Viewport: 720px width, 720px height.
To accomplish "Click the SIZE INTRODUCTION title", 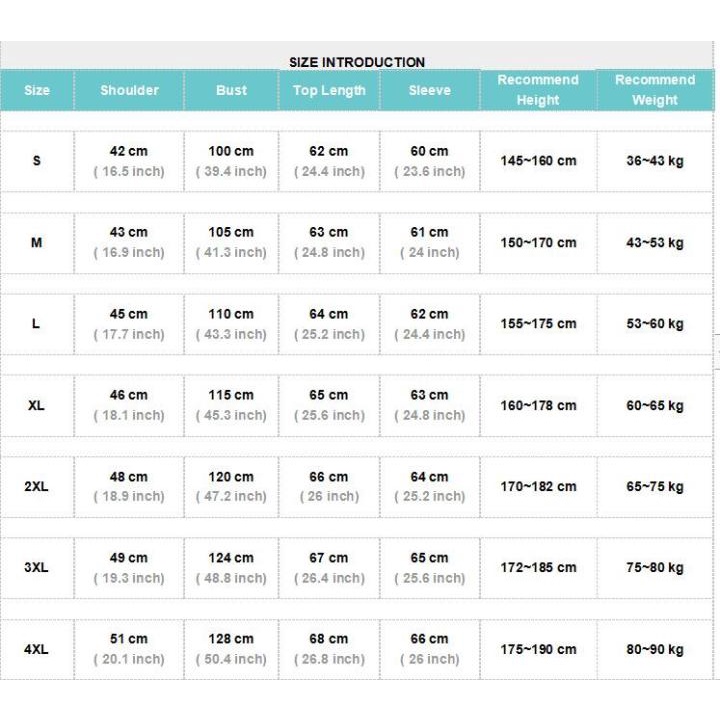I will tap(357, 62).
